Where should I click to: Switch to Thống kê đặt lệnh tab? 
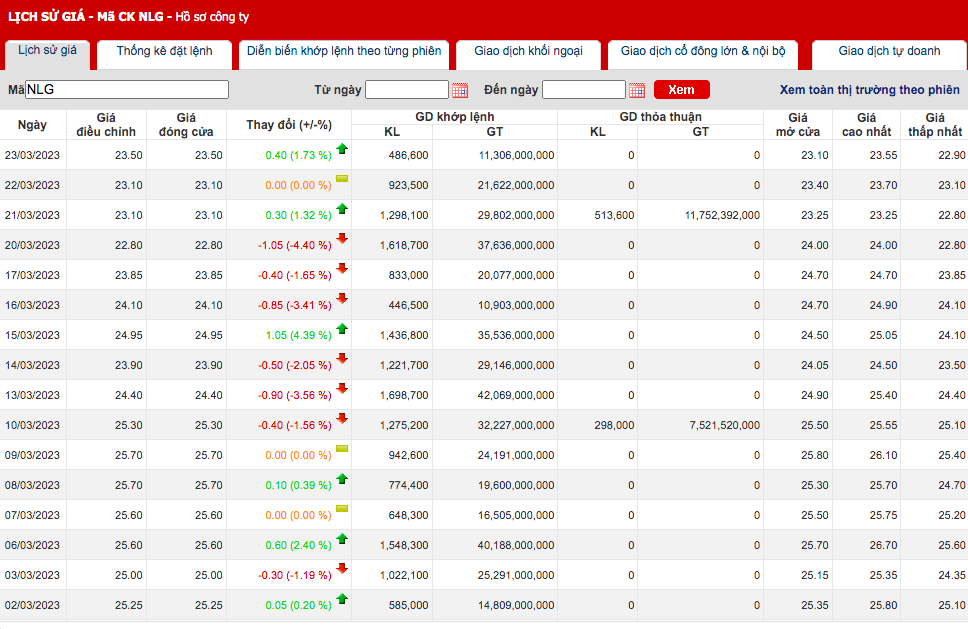(164, 51)
